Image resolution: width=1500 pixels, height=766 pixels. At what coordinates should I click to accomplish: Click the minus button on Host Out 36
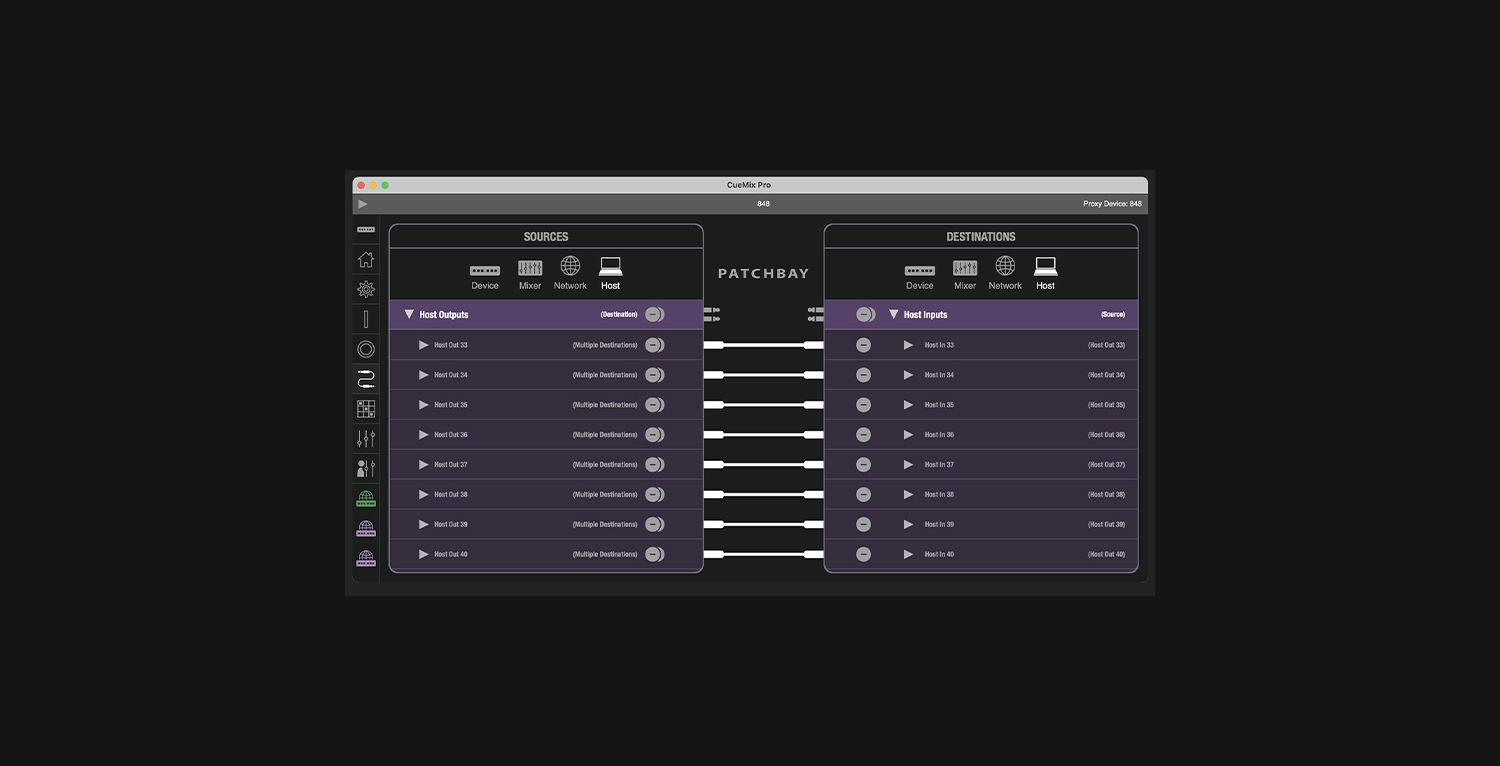pyautogui.click(x=654, y=435)
